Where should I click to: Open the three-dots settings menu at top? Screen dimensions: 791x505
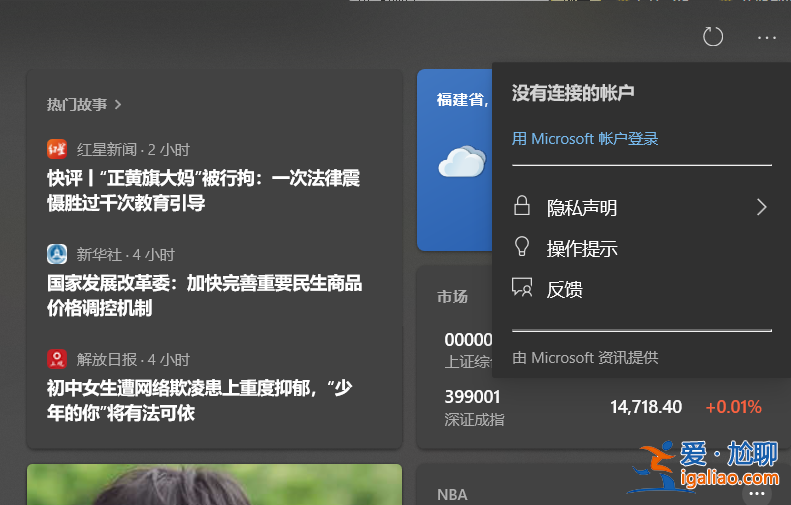click(x=766, y=38)
